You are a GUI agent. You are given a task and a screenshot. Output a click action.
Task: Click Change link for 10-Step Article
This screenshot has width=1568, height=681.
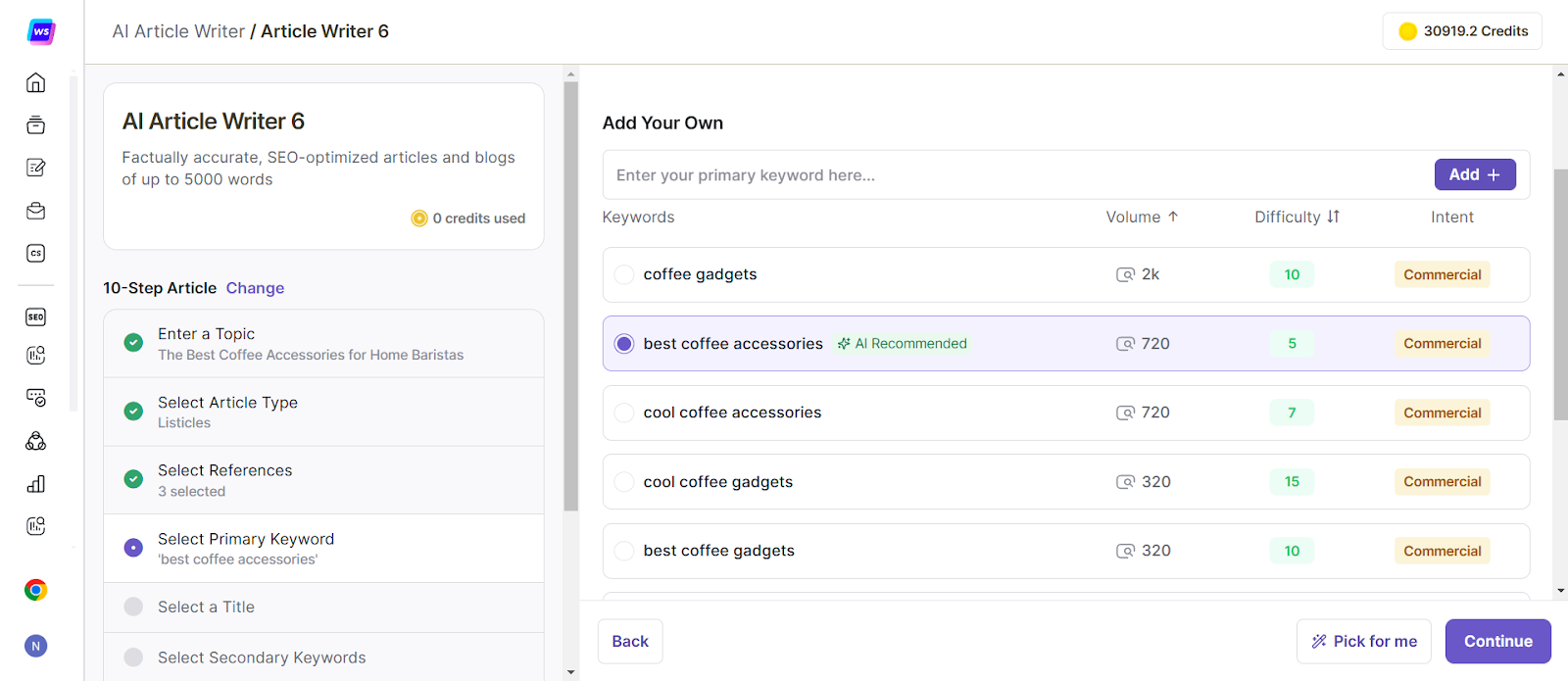click(255, 288)
